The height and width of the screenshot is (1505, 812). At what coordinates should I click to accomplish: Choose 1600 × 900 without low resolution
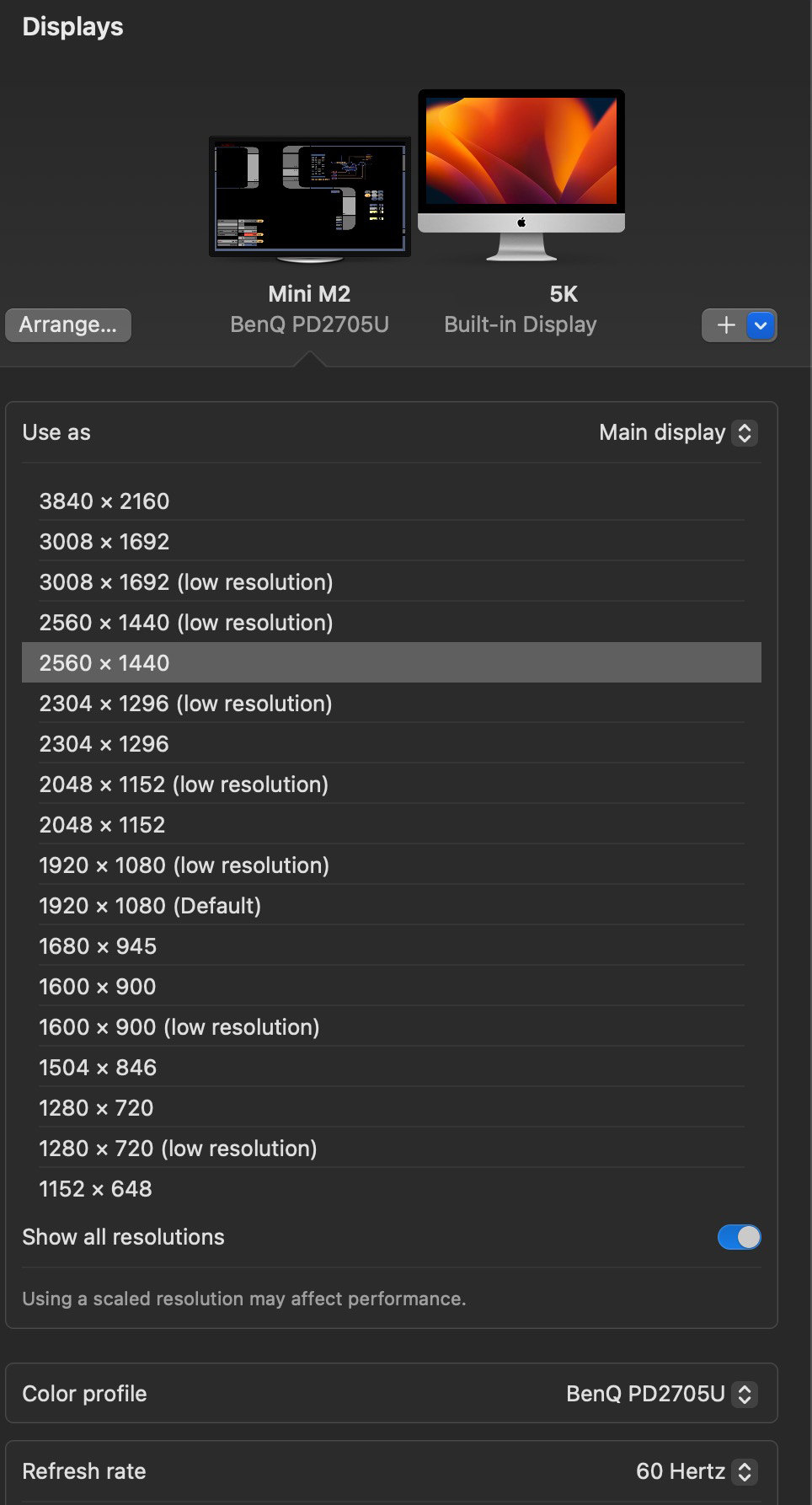(x=392, y=987)
